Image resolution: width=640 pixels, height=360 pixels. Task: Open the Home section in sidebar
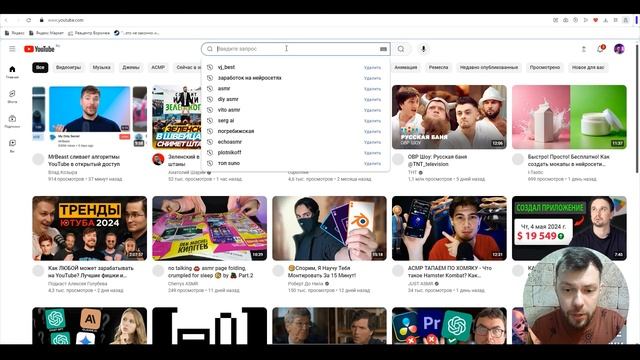tap(12, 72)
